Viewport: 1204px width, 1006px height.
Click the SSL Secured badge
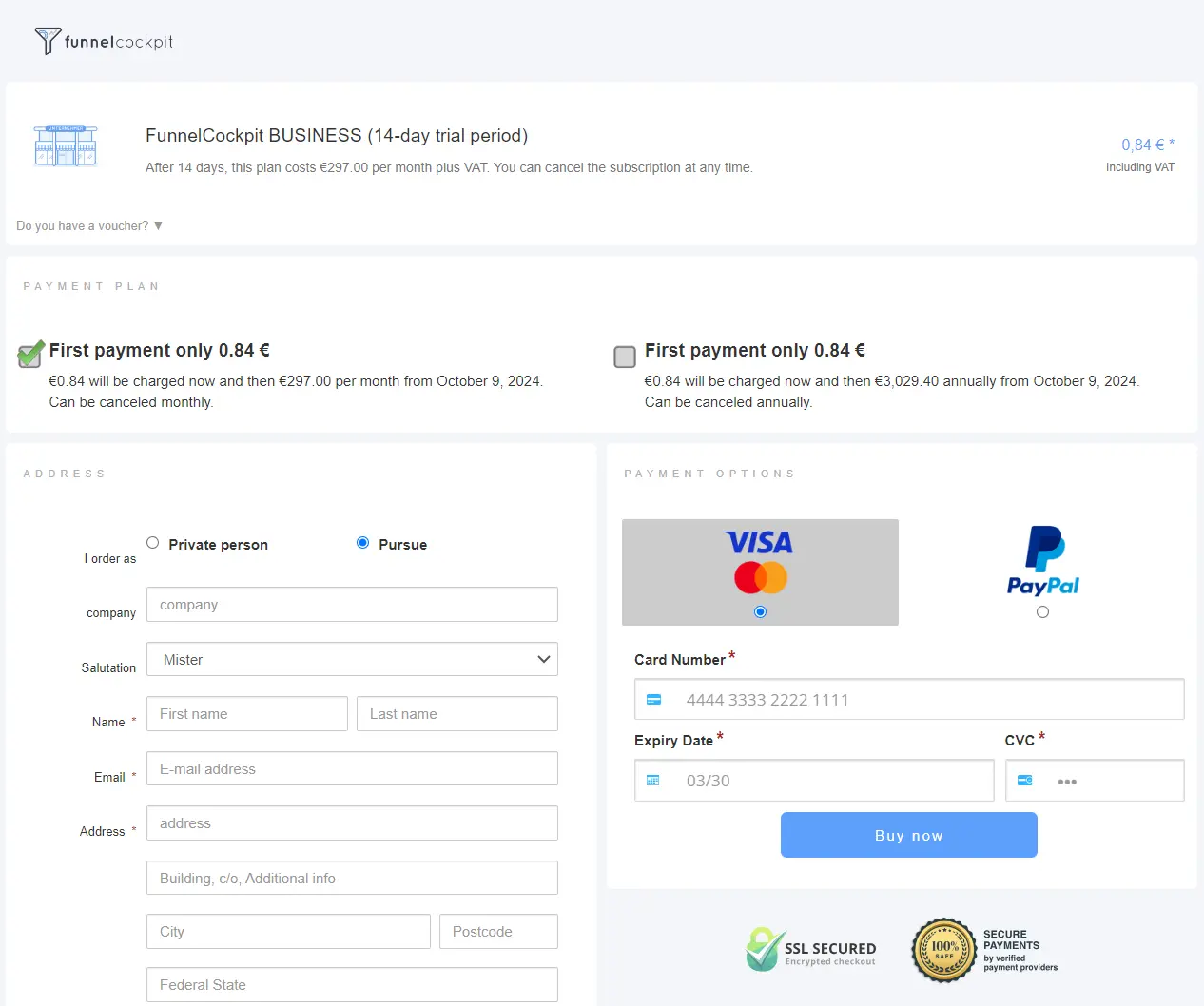pyautogui.click(x=811, y=949)
